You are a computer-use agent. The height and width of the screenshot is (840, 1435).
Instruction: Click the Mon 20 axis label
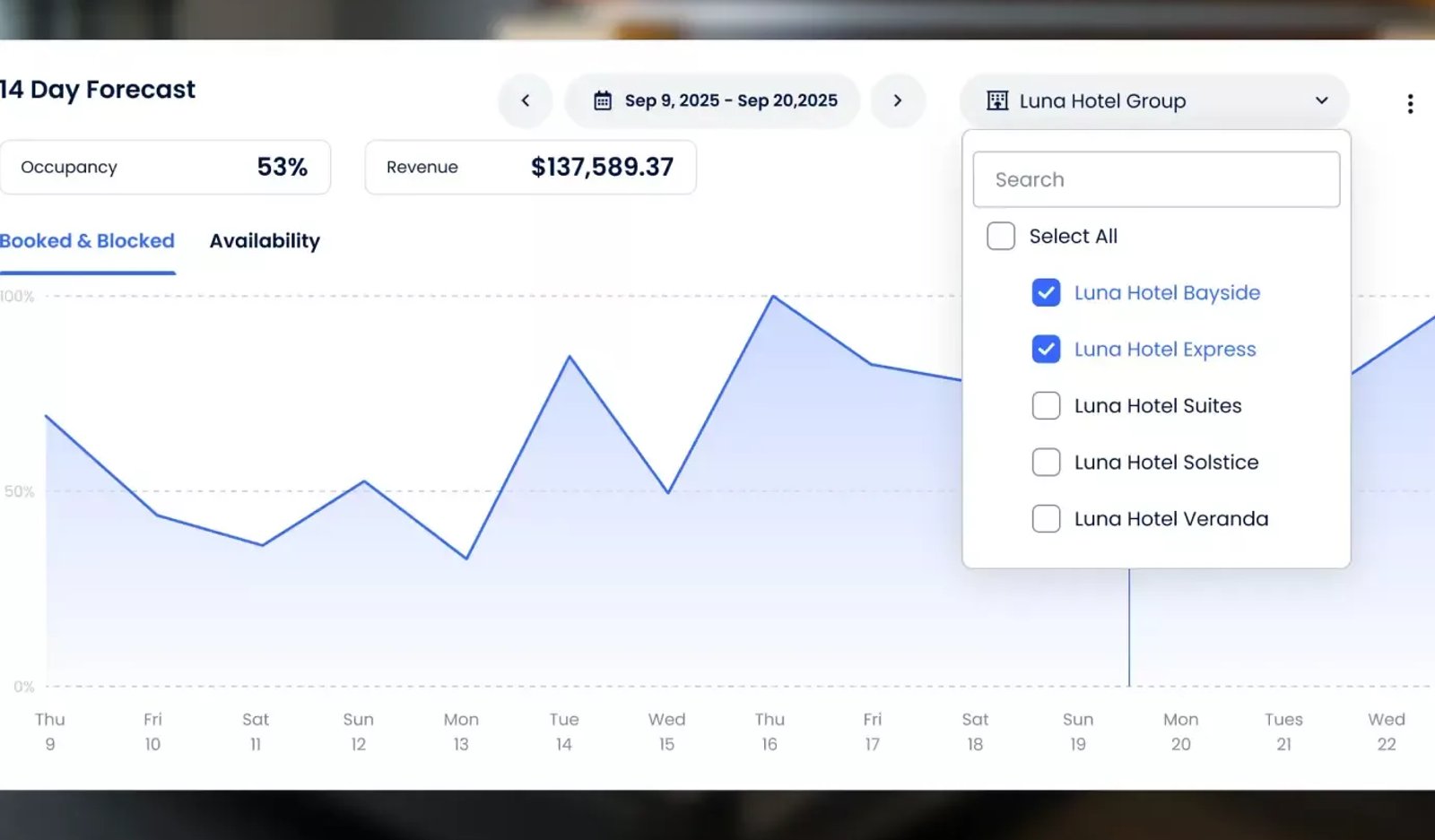click(1180, 732)
